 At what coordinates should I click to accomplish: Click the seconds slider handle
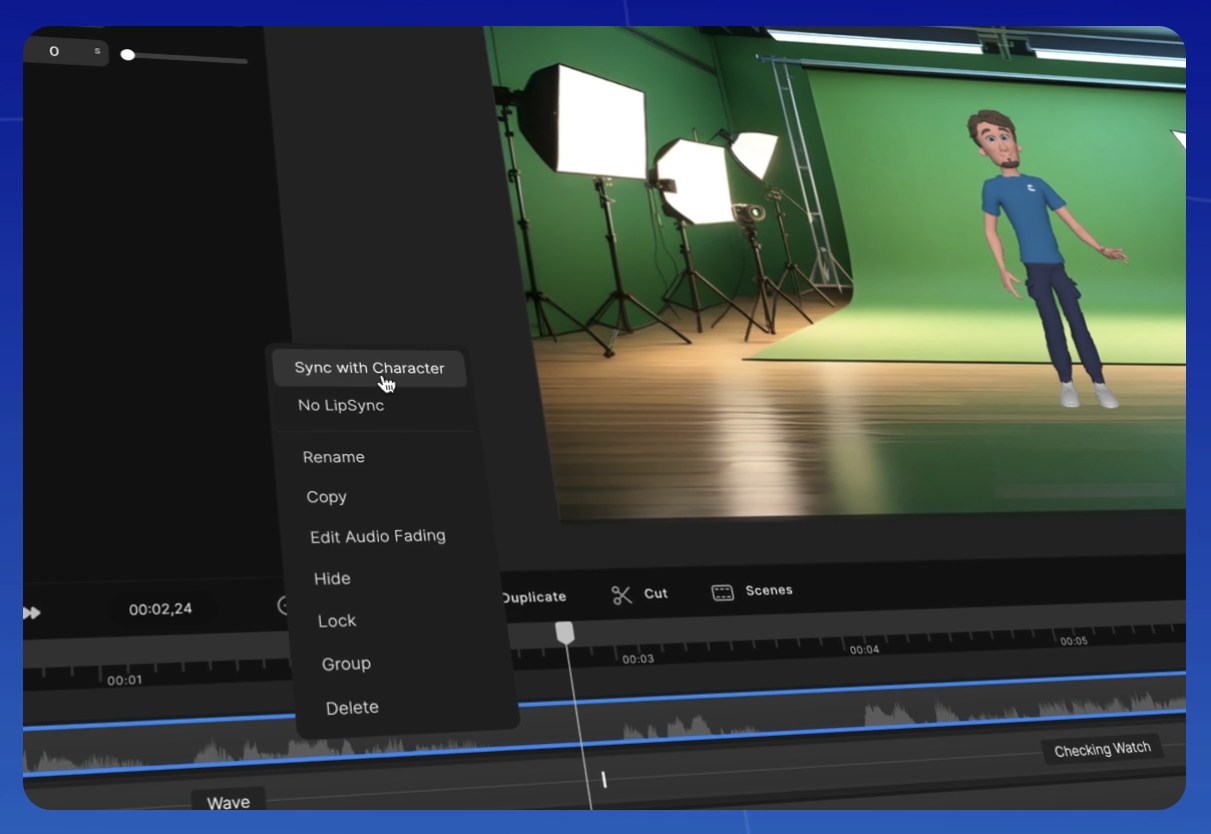pyautogui.click(x=128, y=55)
